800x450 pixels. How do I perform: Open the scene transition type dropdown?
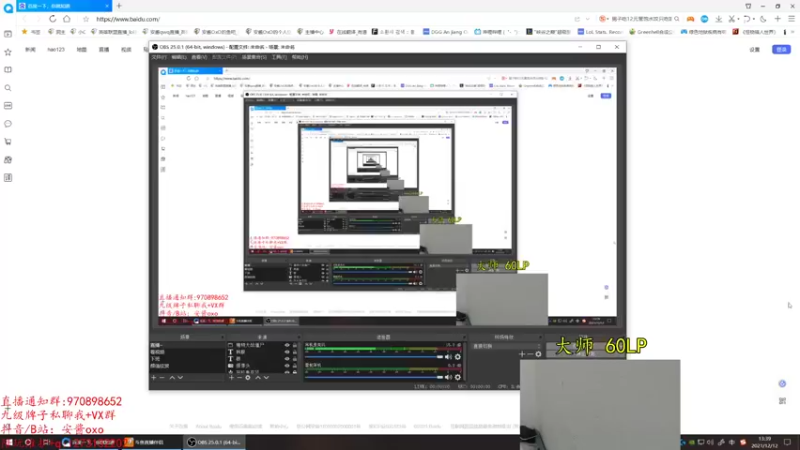pos(505,346)
